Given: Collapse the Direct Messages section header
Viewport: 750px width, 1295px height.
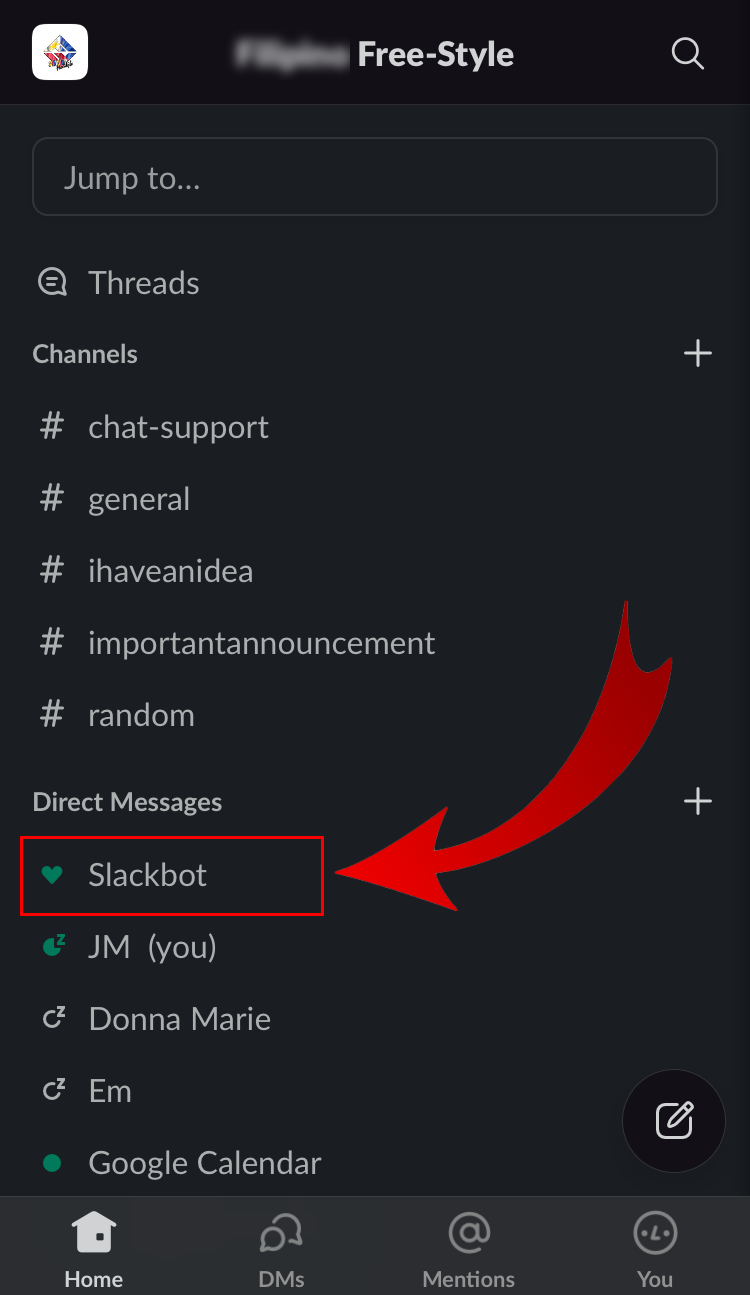Looking at the screenshot, I should [127, 802].
